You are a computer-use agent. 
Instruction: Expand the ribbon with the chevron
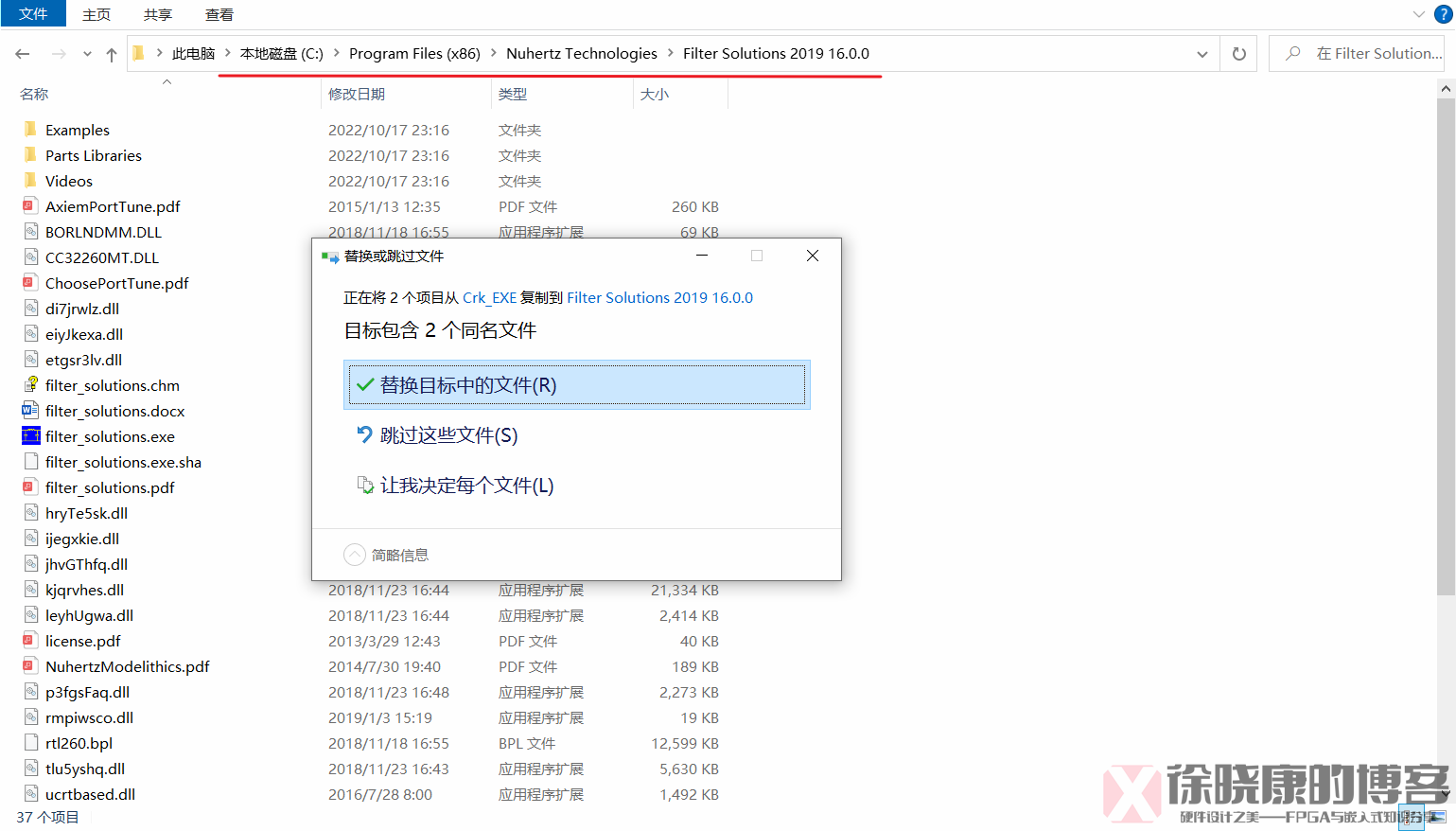(x=1418, y=14)
